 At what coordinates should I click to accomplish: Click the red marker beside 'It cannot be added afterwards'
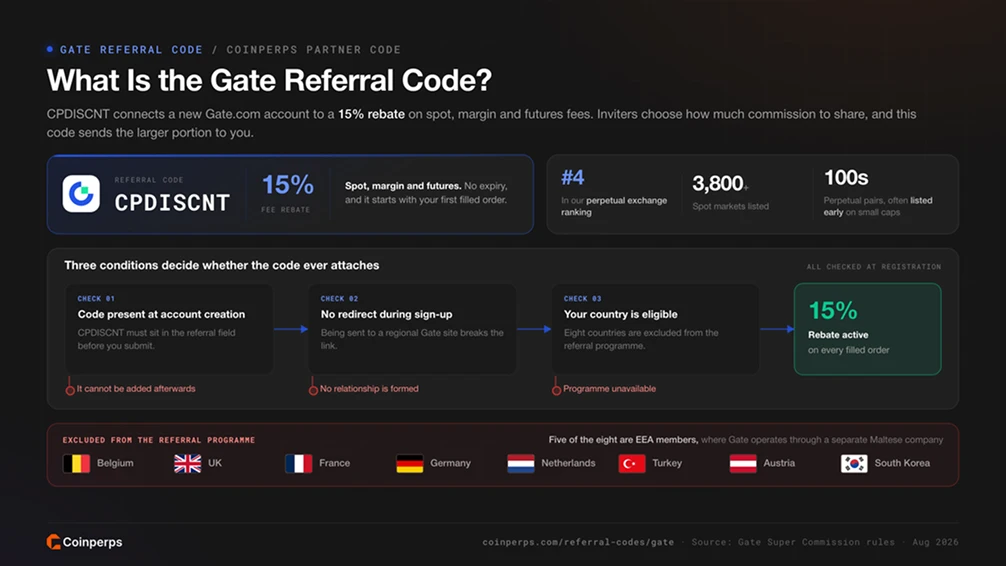tap(70, 390)
